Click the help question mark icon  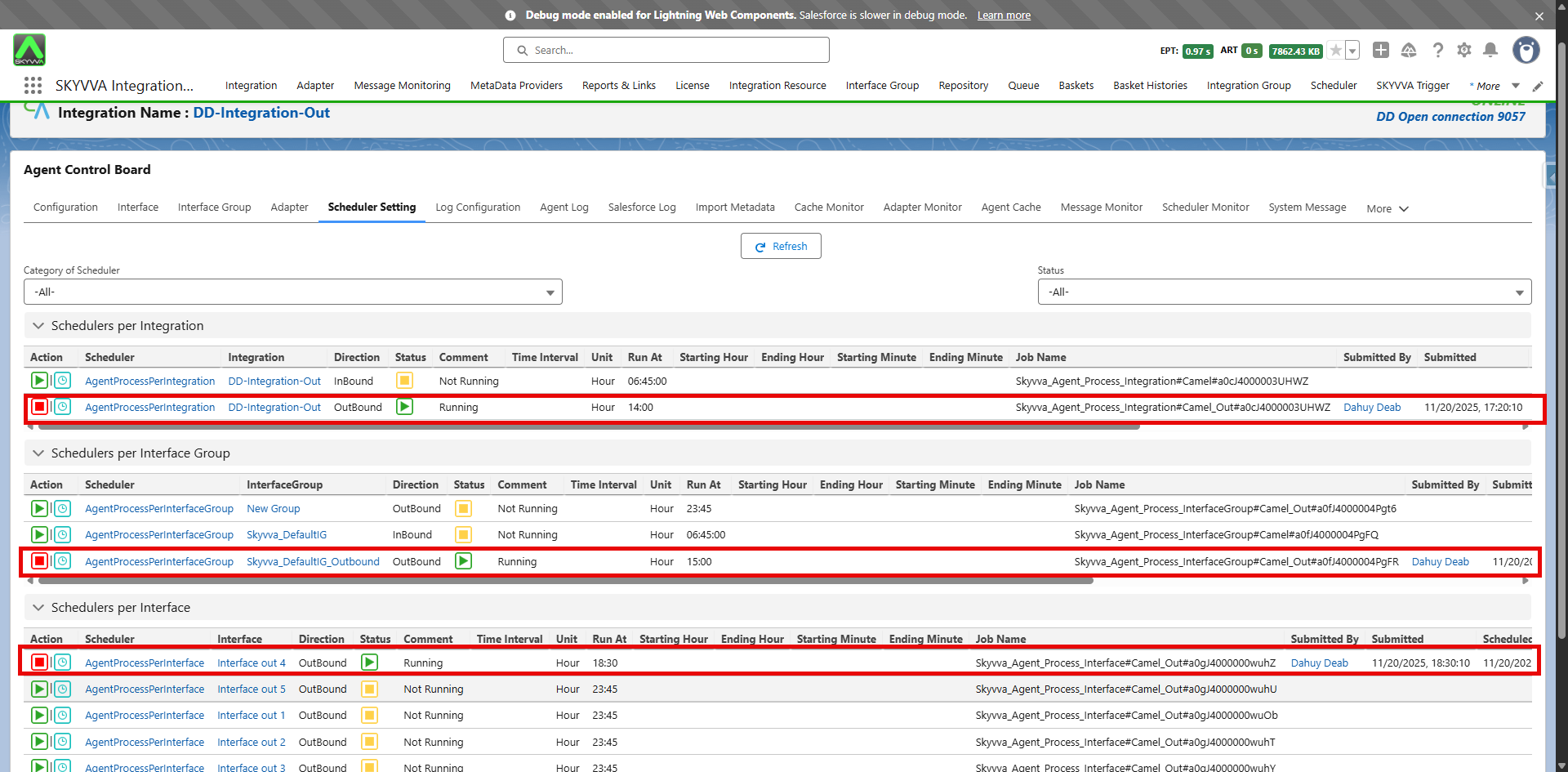coord(1437,51)
